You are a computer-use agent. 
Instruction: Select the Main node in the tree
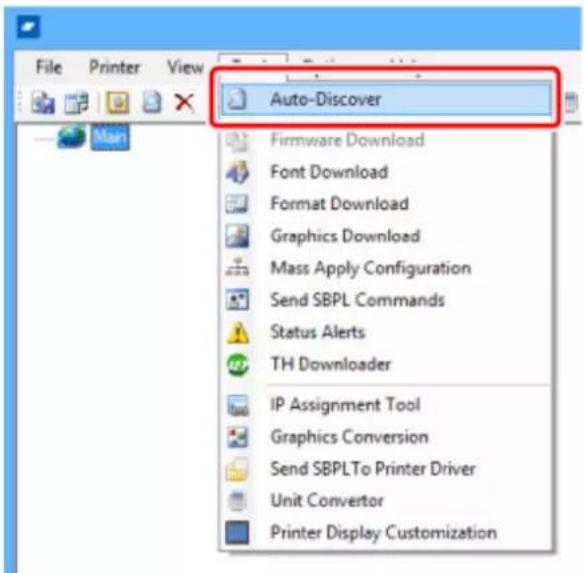110,137
